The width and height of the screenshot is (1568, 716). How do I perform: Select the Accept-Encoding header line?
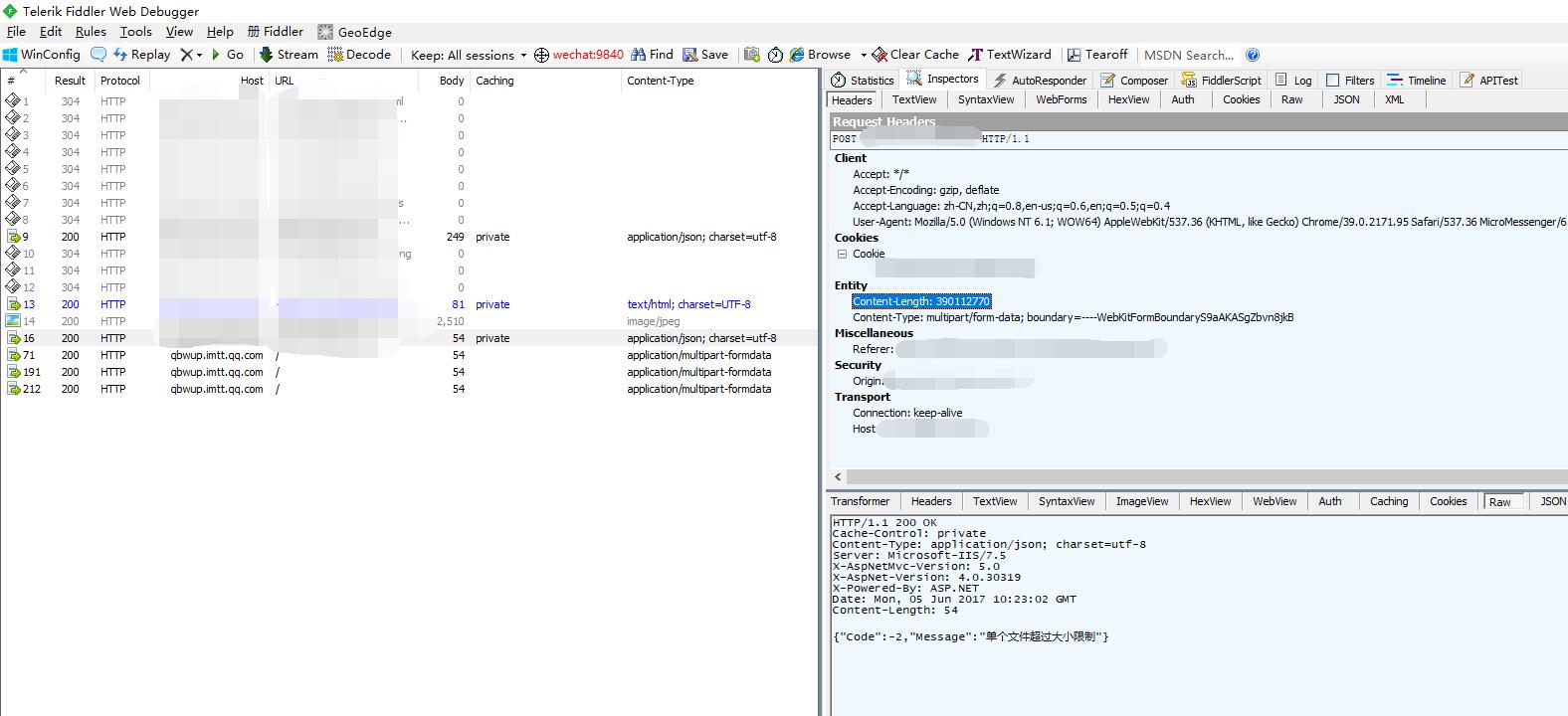[925, 190]
